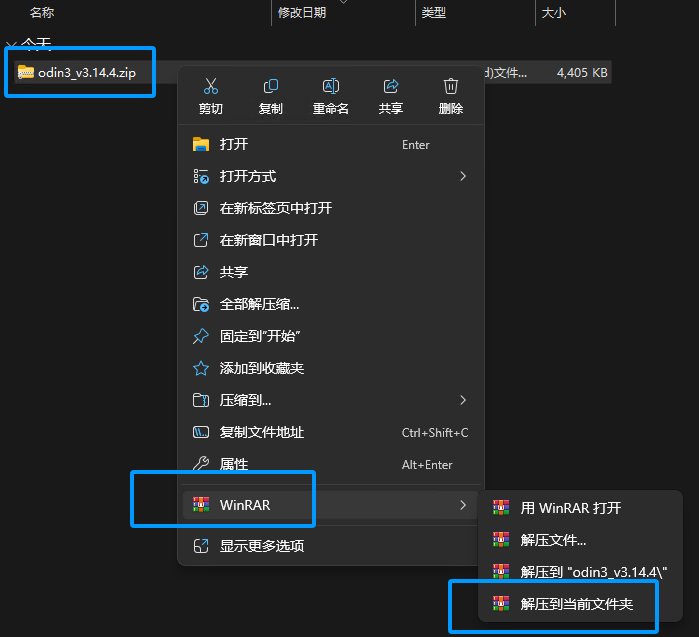Image resolution: width=699 pixels, height=637 pixels.
Task: Click the WinRAR icon in main context menu
Action: pos(201,505)
